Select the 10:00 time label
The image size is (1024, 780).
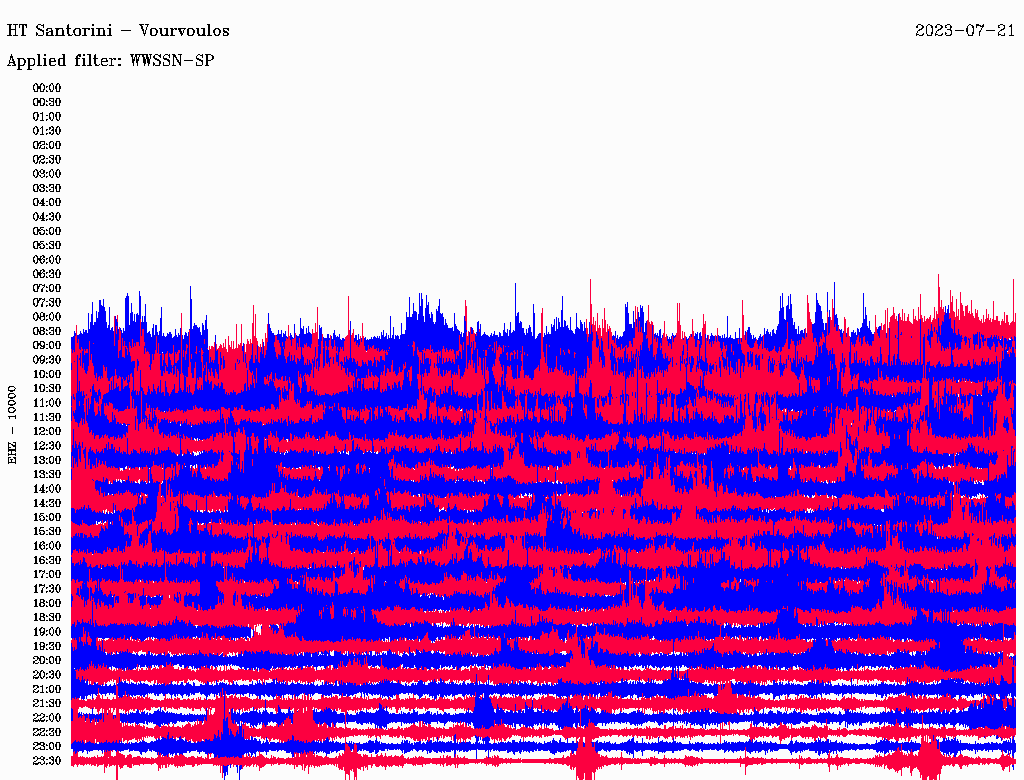47,374
